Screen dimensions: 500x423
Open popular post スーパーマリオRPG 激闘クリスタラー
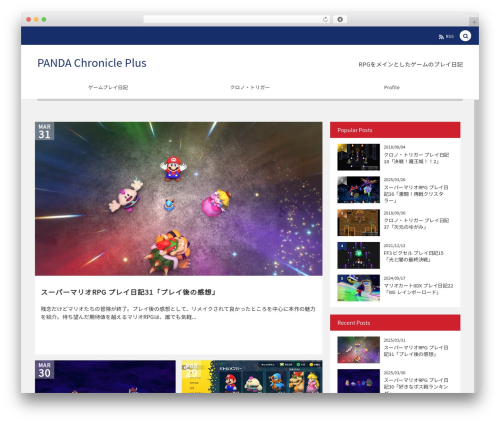[416, 194]
